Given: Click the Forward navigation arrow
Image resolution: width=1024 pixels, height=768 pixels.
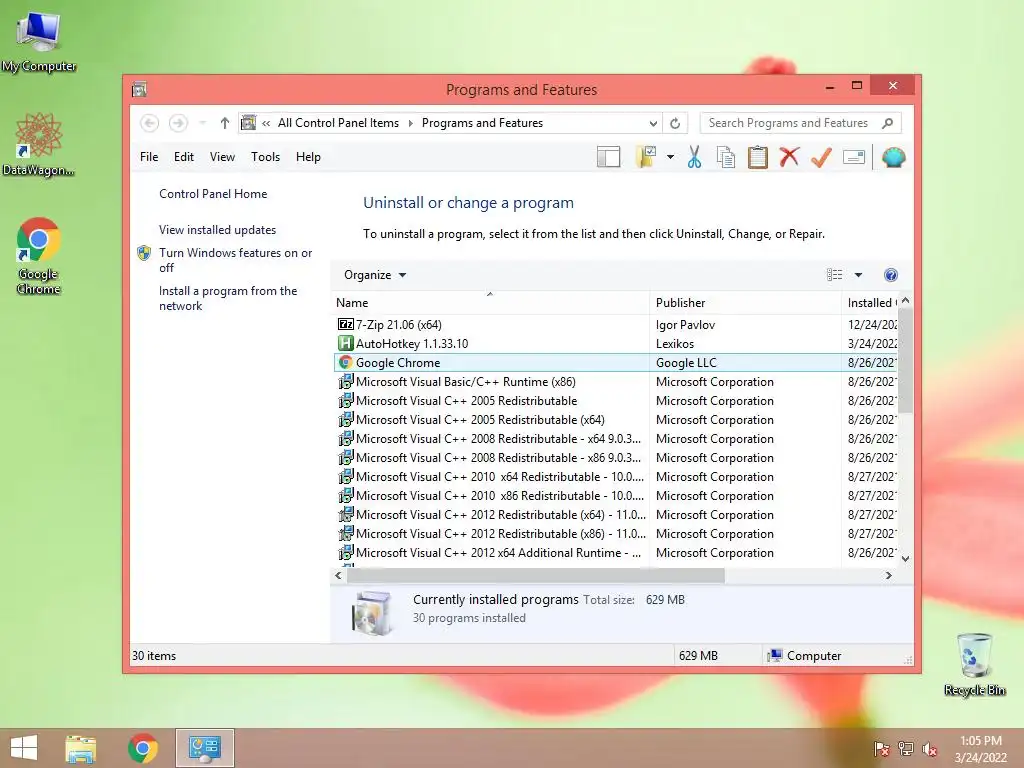Looking at the screenshot, I should 178,123.
